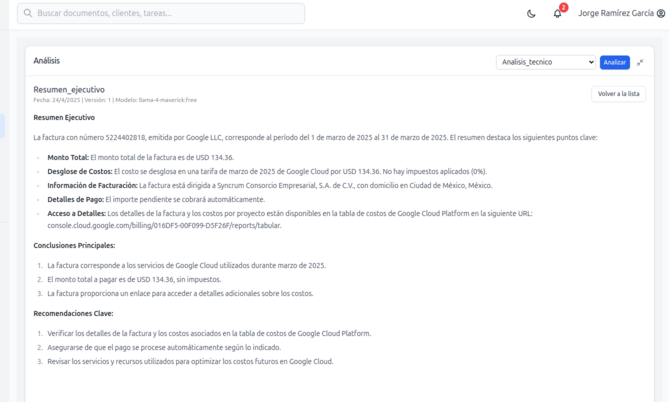Image resolution: width=669 pixels, height=402 pixels.
Task: Click the red notification badge showing 2
Action: [564, 7]
